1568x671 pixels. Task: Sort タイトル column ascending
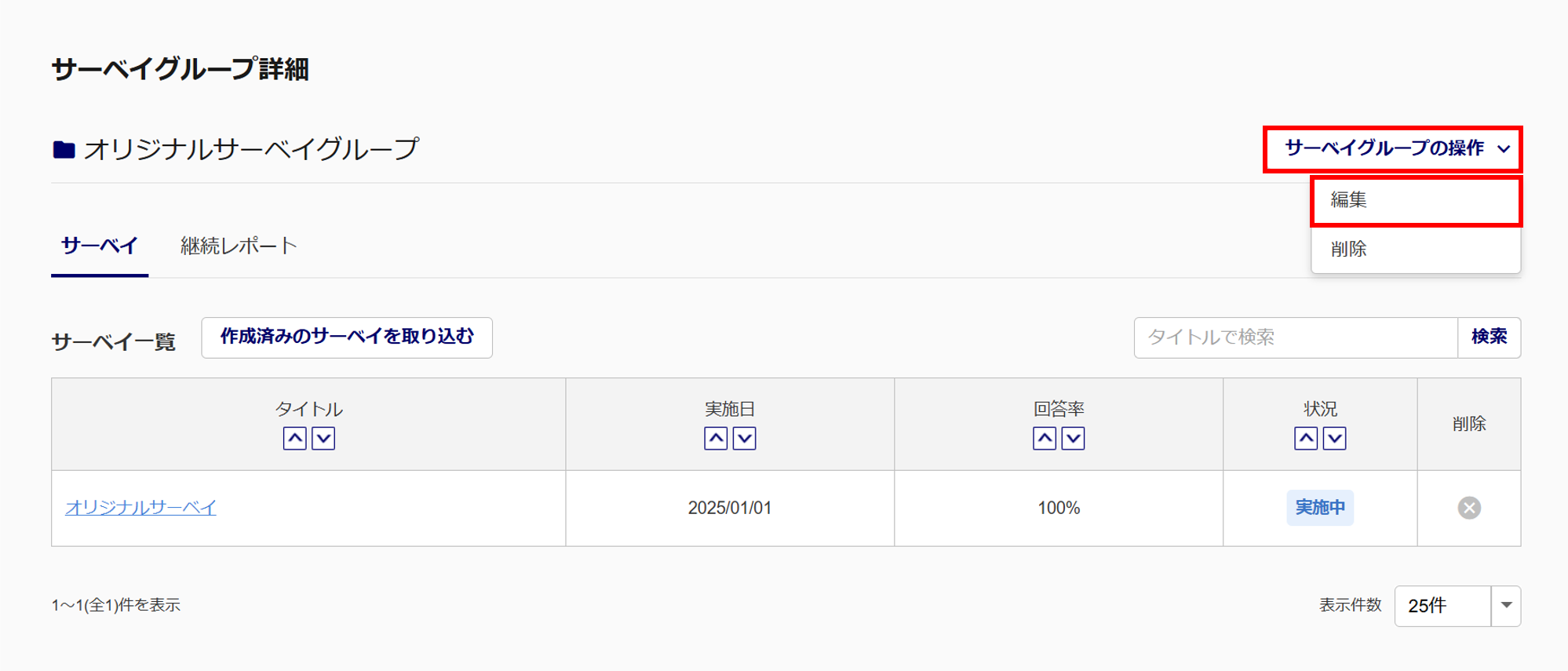tap(294, 438)
